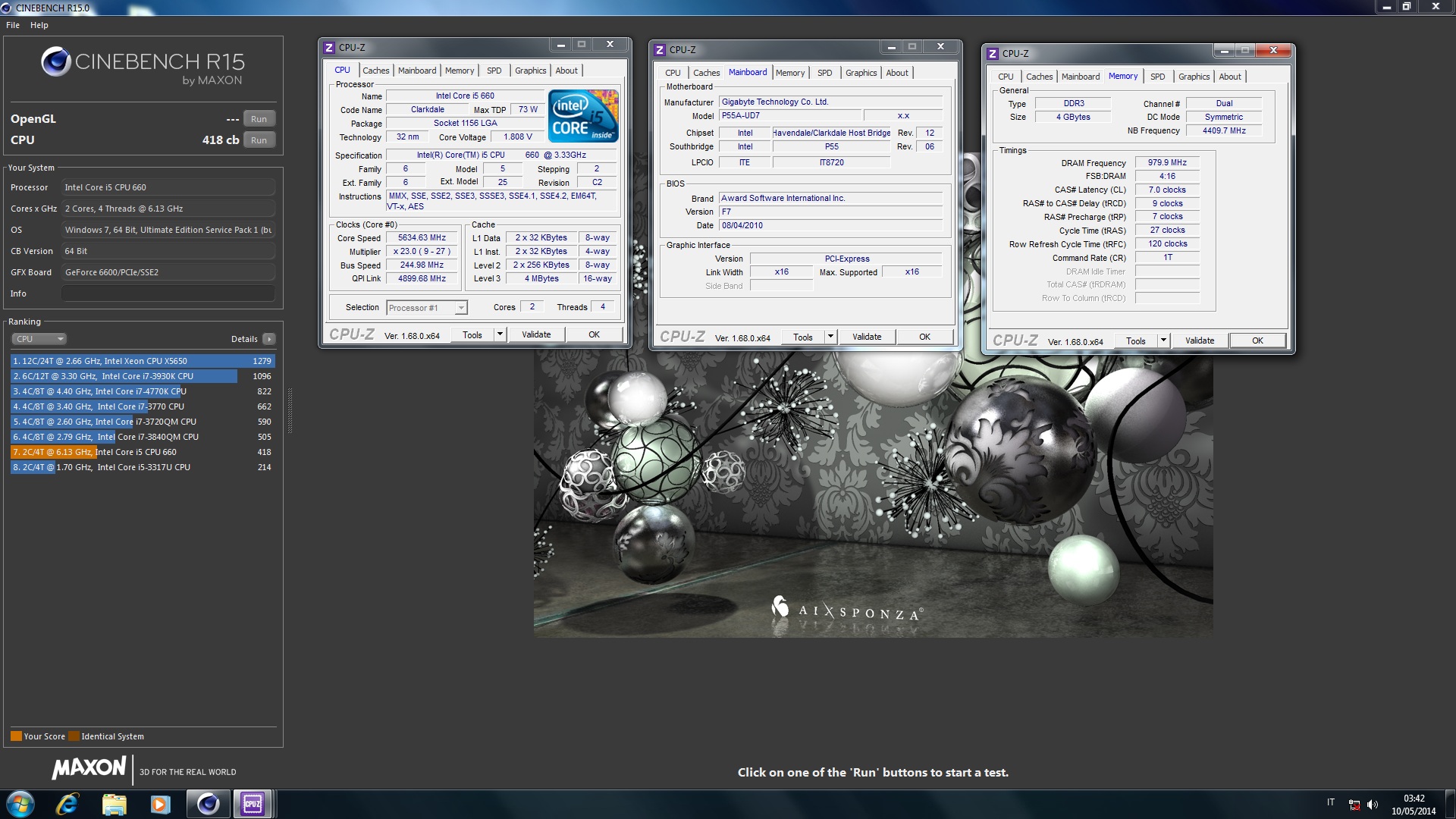The image size is (1456, 819).
Task: Select CPU tab in Memory window
Action: pyautogui.click(x=1006, y=77)
